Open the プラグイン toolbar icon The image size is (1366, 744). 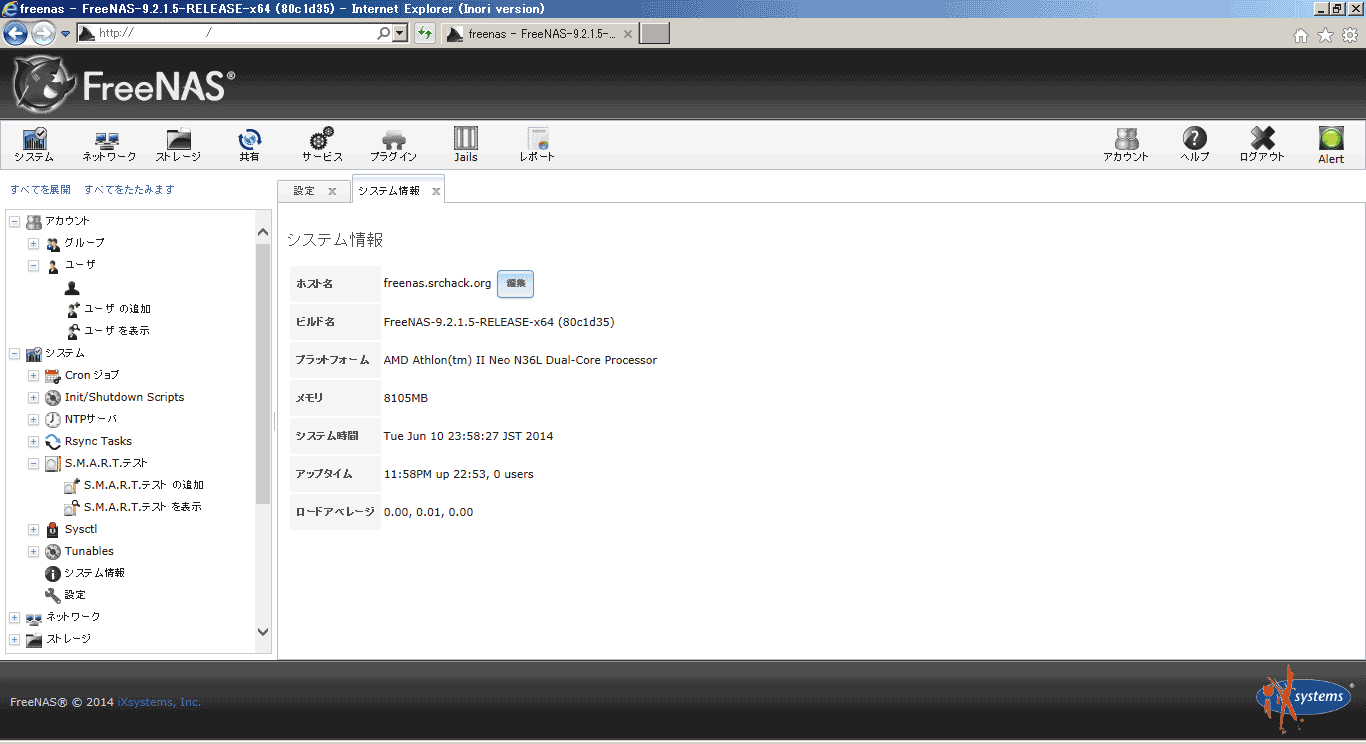pyautogui.click(x=393, y=145)
